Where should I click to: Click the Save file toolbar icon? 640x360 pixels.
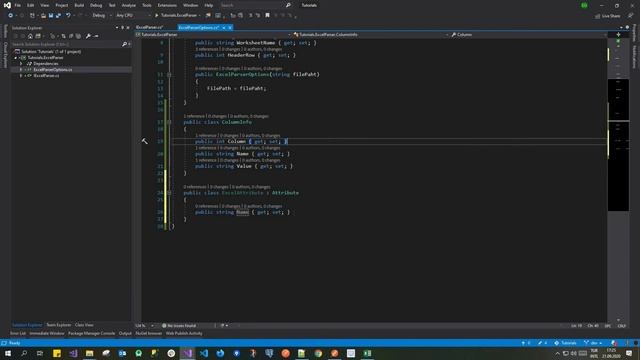51,16
